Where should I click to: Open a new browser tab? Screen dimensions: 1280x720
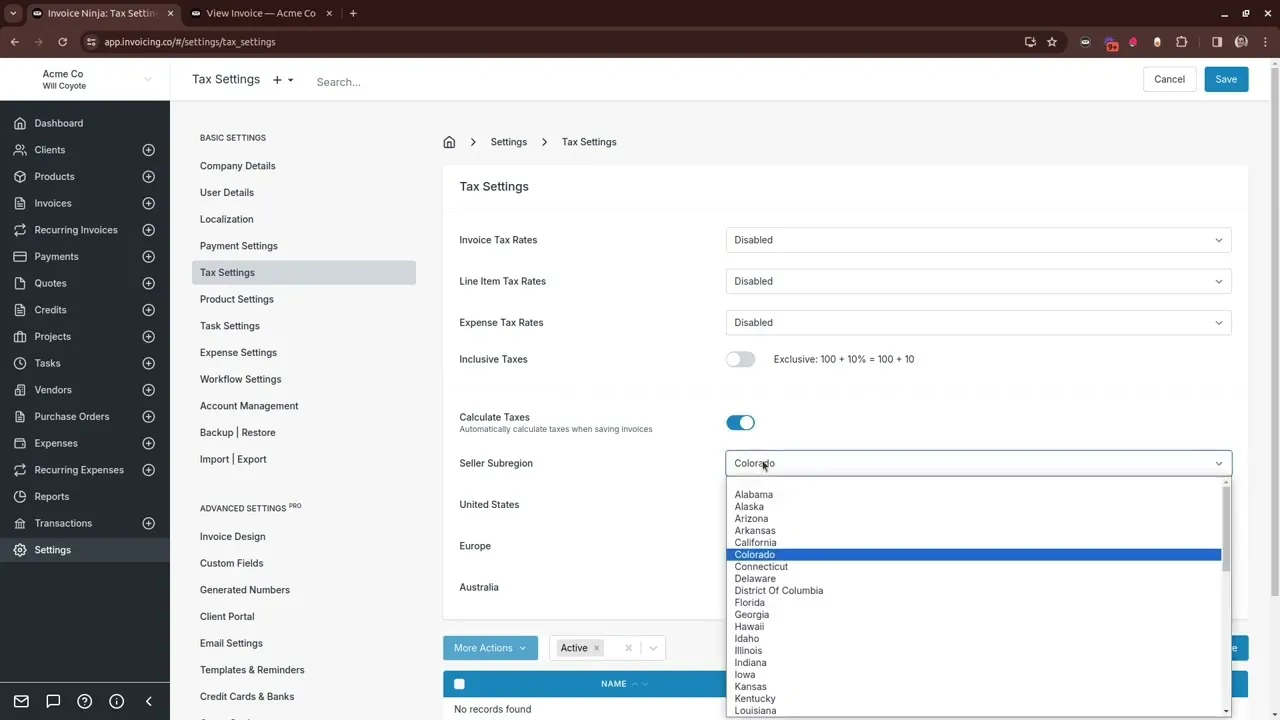pos(353,13)
